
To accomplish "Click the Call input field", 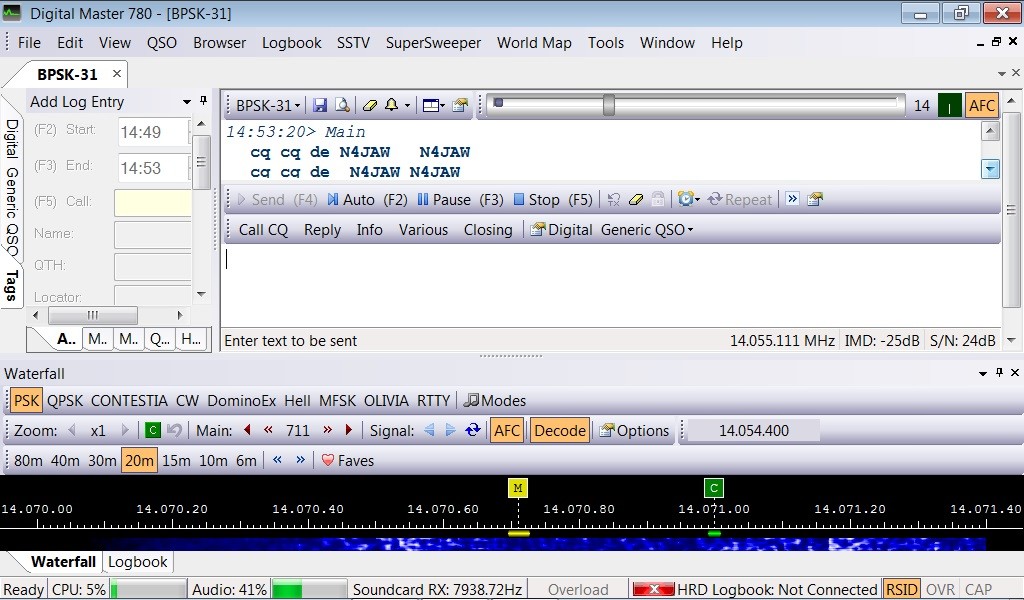I will point(153,202).
